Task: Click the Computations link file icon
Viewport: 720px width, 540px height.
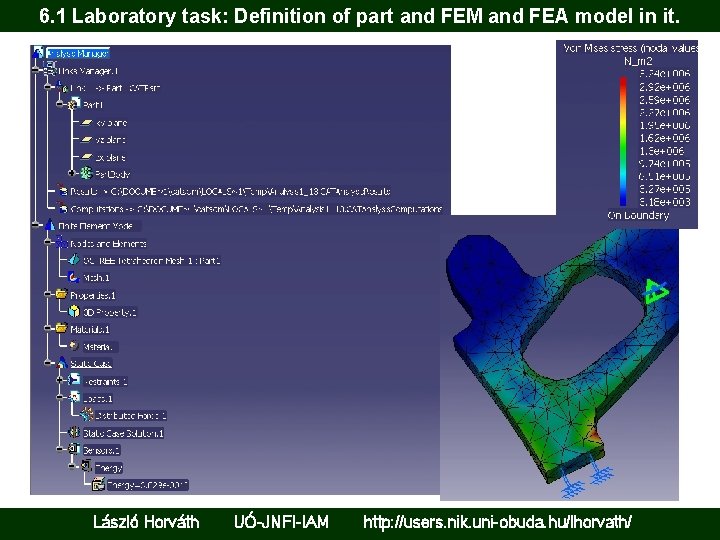Action: (62, 208)
